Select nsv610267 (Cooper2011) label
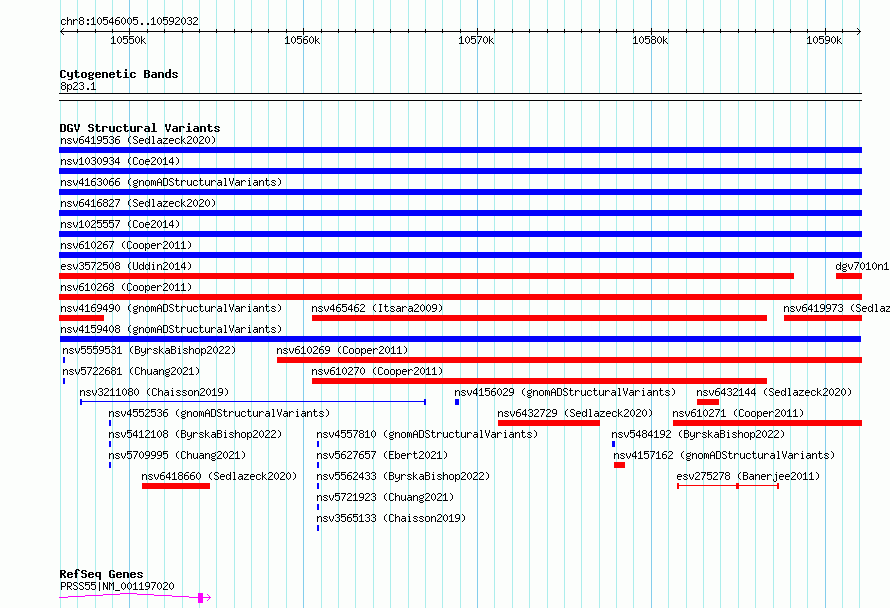The height and width of the screenshot is (608, 890). tap(126, 245)
